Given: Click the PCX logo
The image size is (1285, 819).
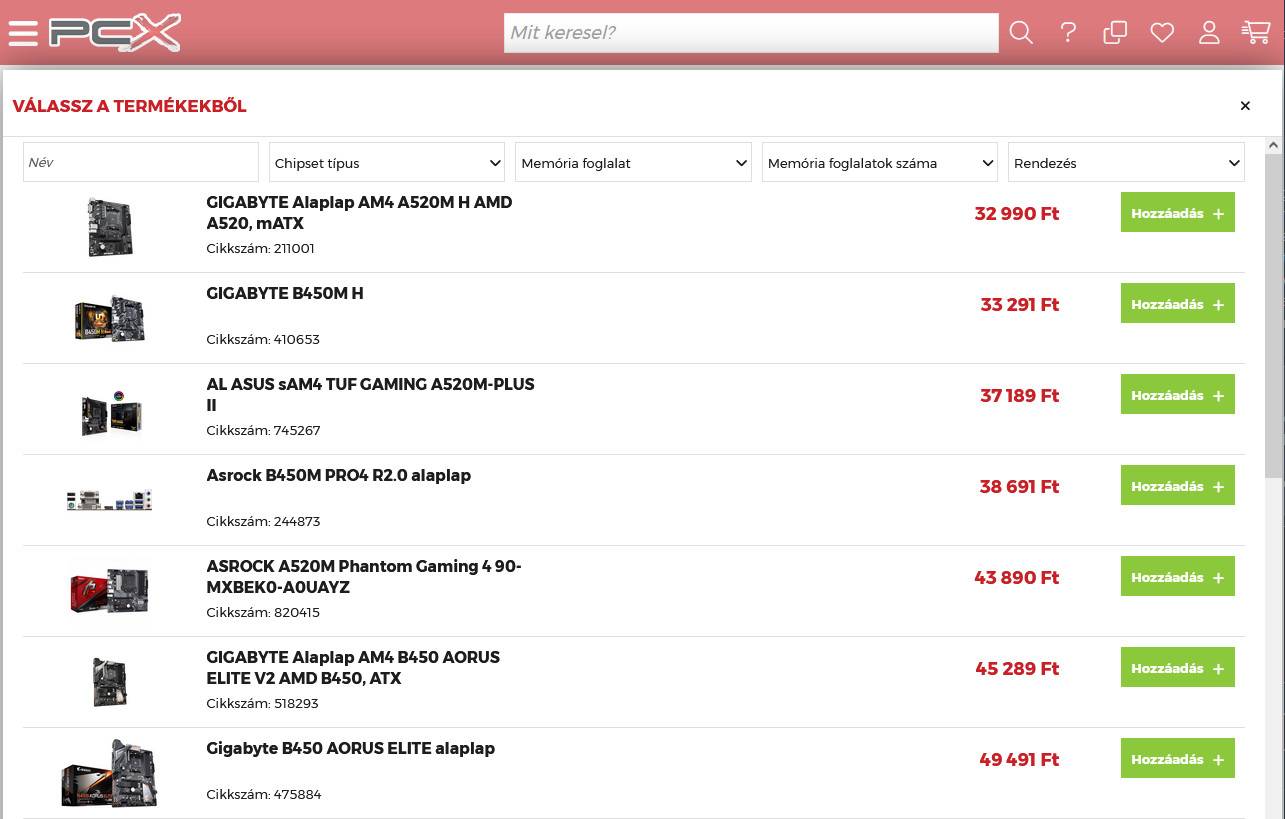Looking at the screenshot, I should click(x=115, y=33).
